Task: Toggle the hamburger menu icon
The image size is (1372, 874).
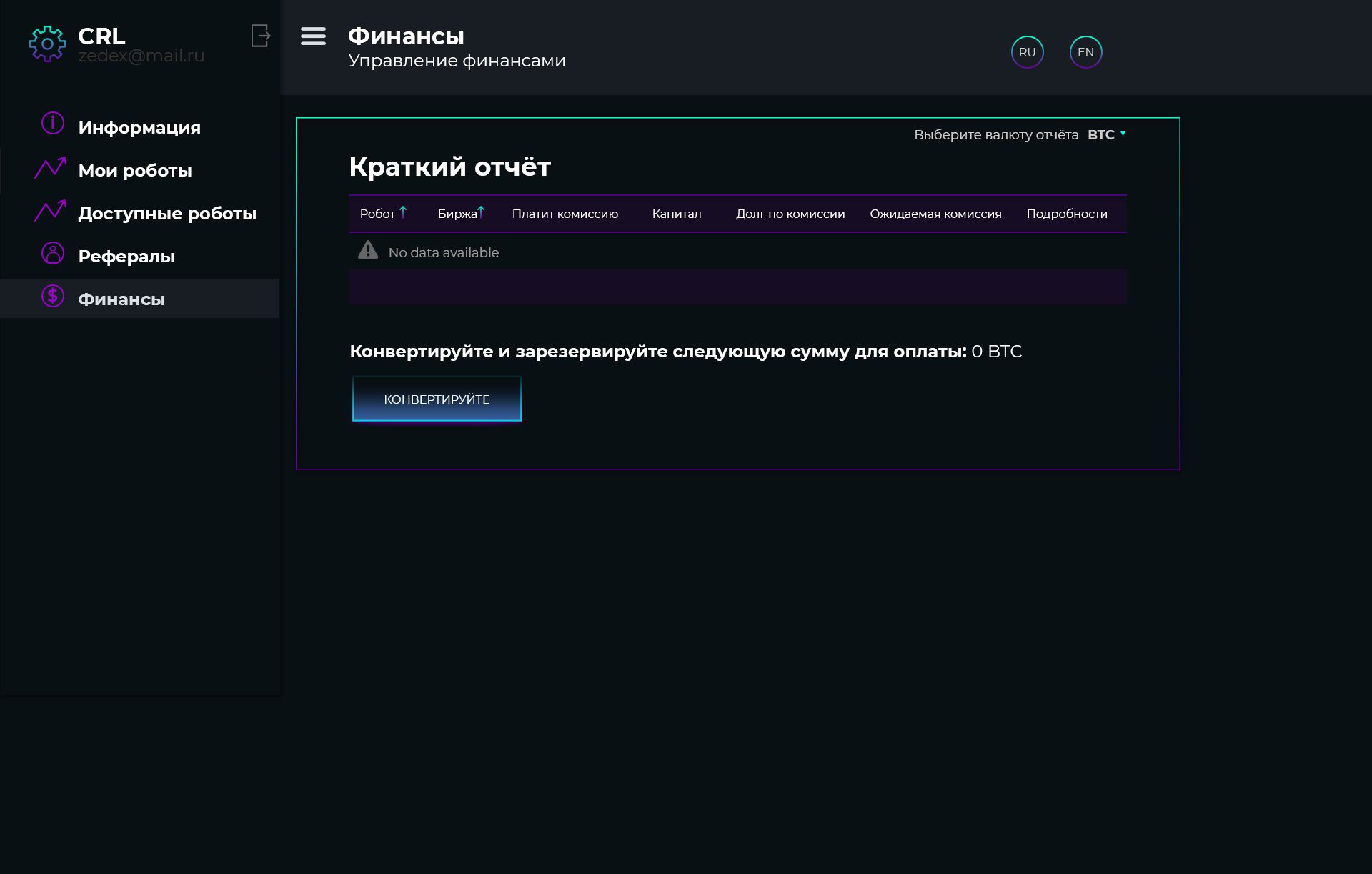Action: tap(313, 36)
